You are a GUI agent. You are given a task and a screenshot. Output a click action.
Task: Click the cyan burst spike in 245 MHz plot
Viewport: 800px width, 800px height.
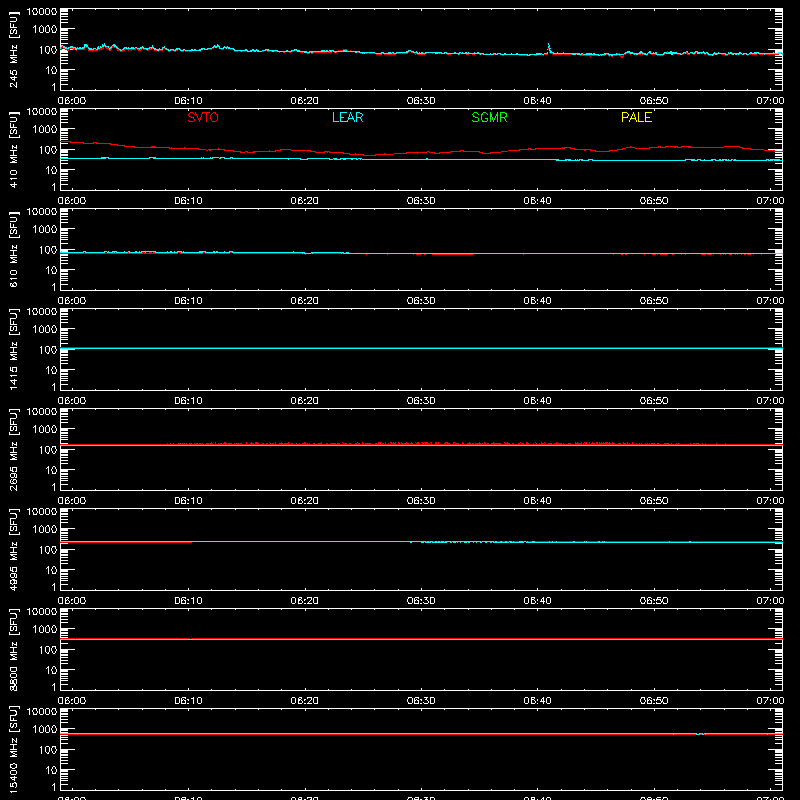[x=549, y=48]
